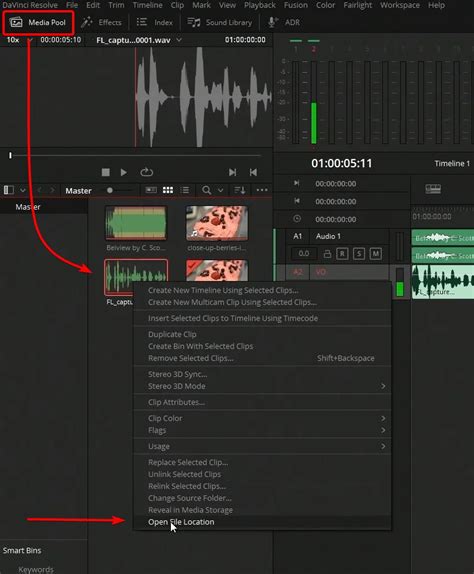Select thumbnail grid view icon

tap(168, 190)
